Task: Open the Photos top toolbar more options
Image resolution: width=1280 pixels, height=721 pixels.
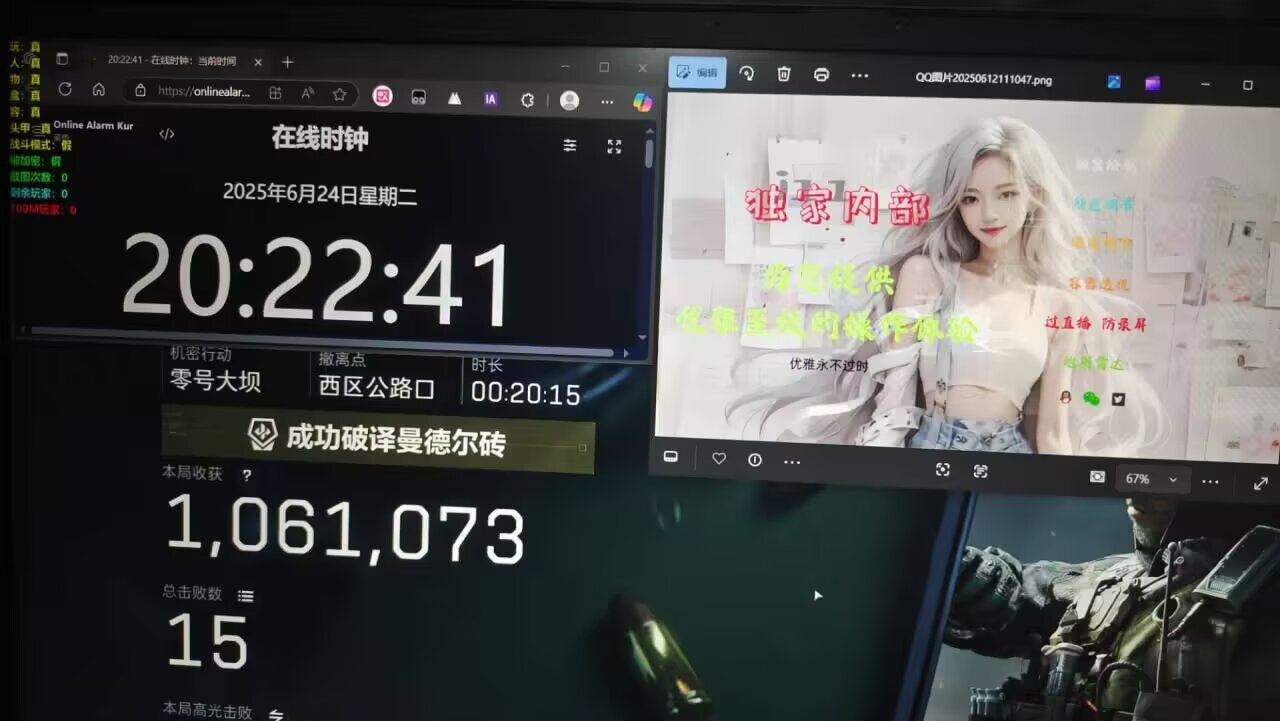Action: click(860, 76)
